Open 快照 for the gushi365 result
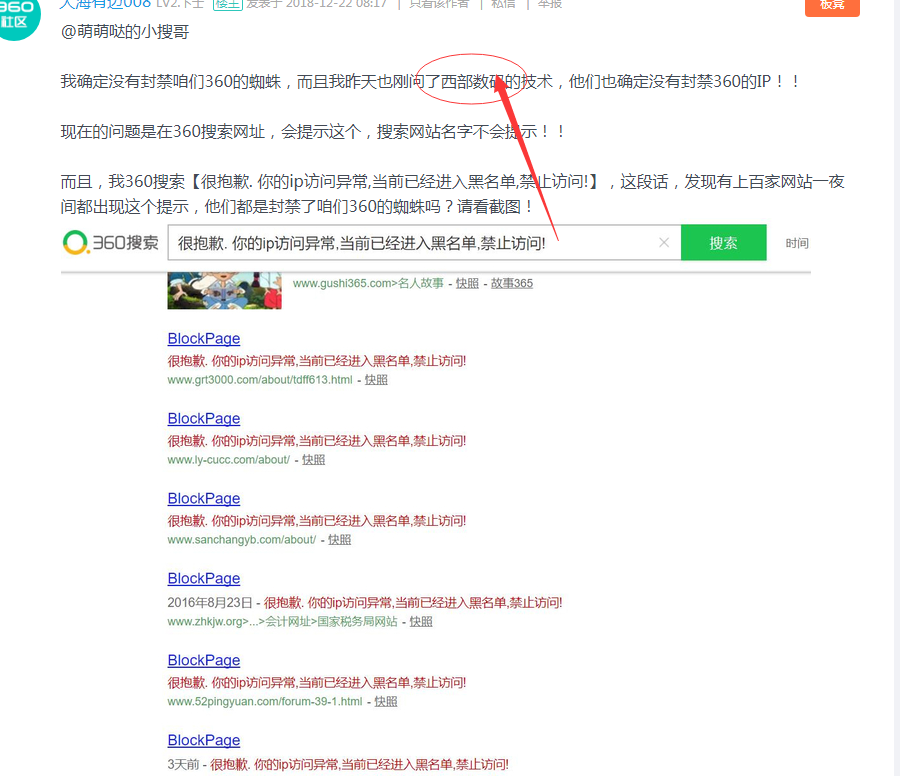The height and width of the screenshot is (776, 900). [467, 284]
